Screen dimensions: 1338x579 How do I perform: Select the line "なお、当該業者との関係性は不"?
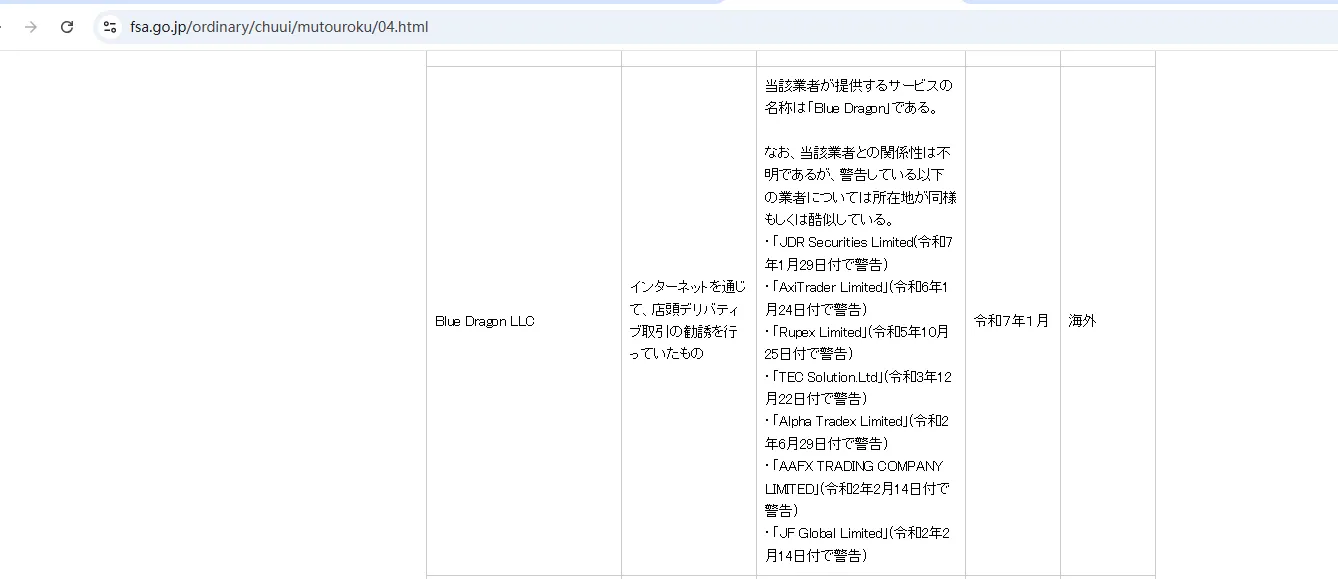coord(858,152)
